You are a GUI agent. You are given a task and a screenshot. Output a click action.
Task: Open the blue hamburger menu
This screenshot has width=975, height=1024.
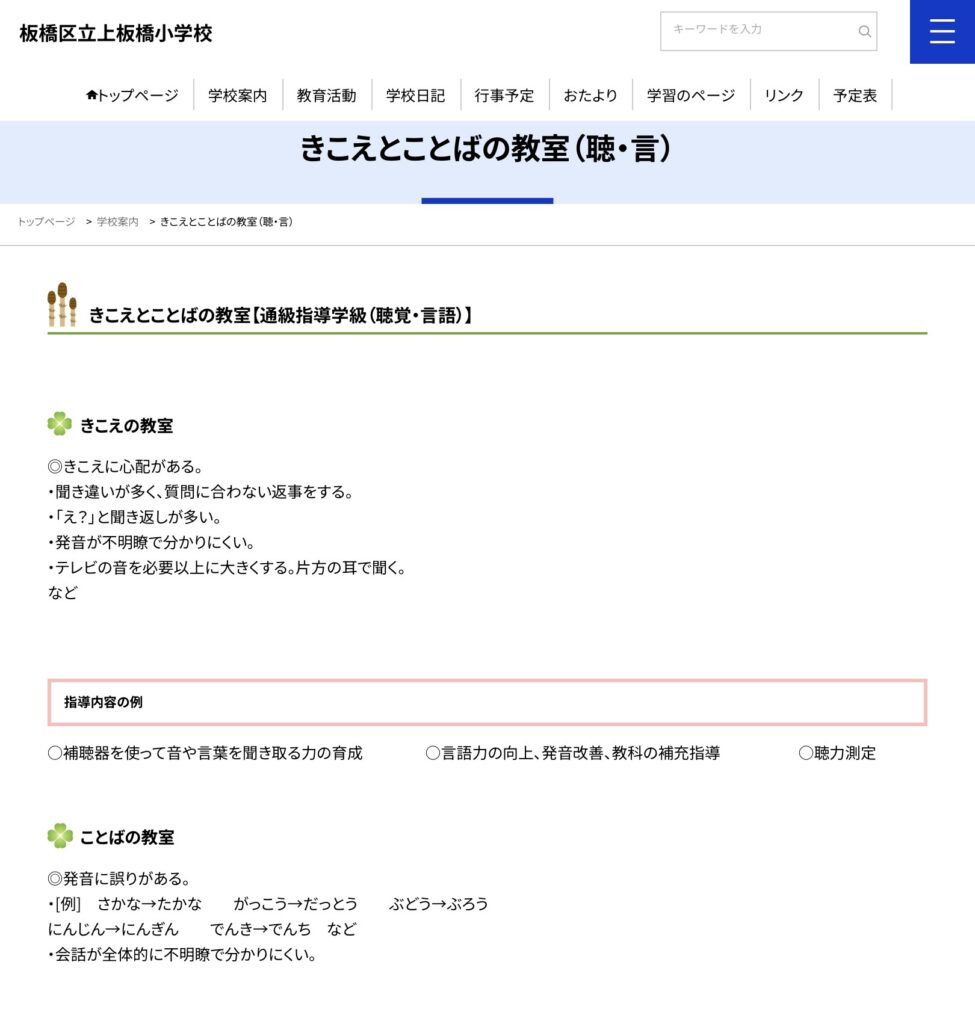click(x=942, y=32)
